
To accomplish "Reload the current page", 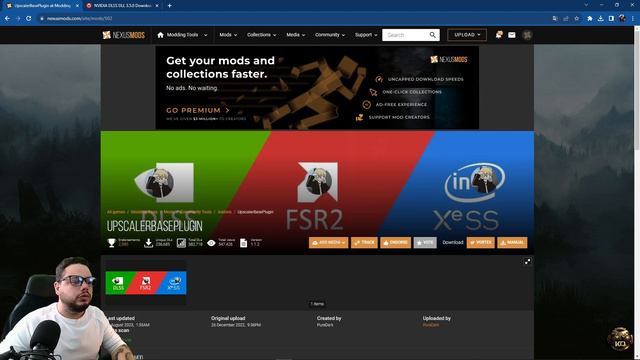I will click(x=29, y=18).
